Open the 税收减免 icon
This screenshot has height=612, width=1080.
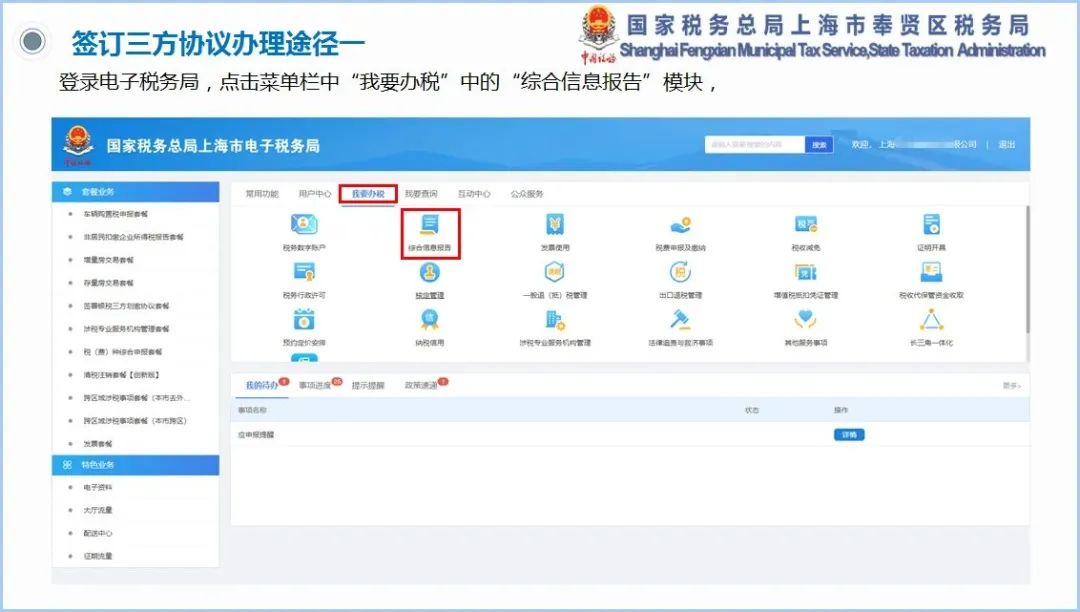pyautogui.click(x=806, y=225)
